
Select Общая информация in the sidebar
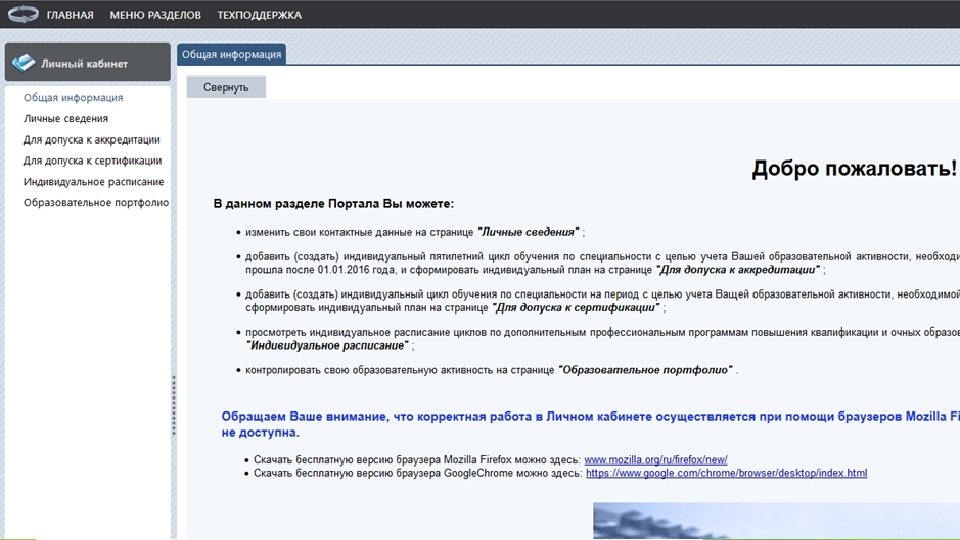click(73, 97)
